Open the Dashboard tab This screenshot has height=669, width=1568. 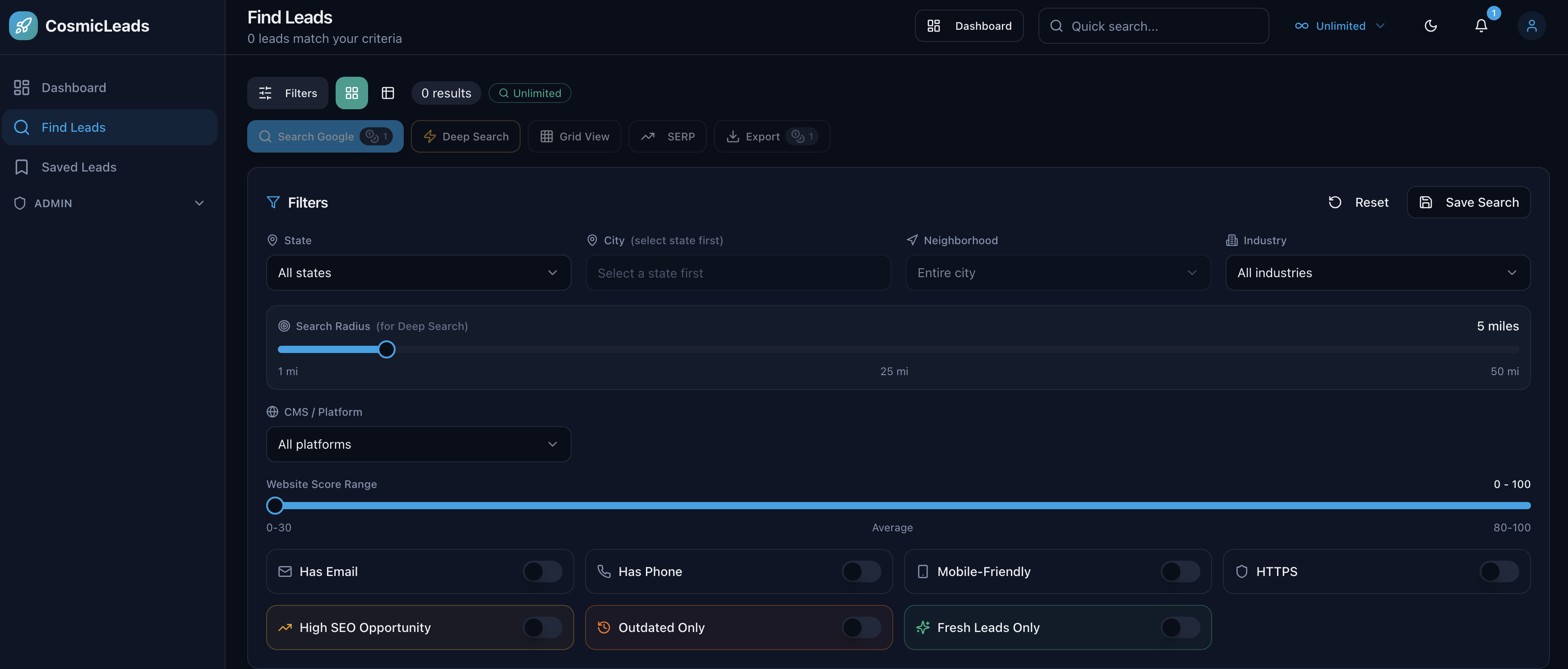tap(969, 26)
